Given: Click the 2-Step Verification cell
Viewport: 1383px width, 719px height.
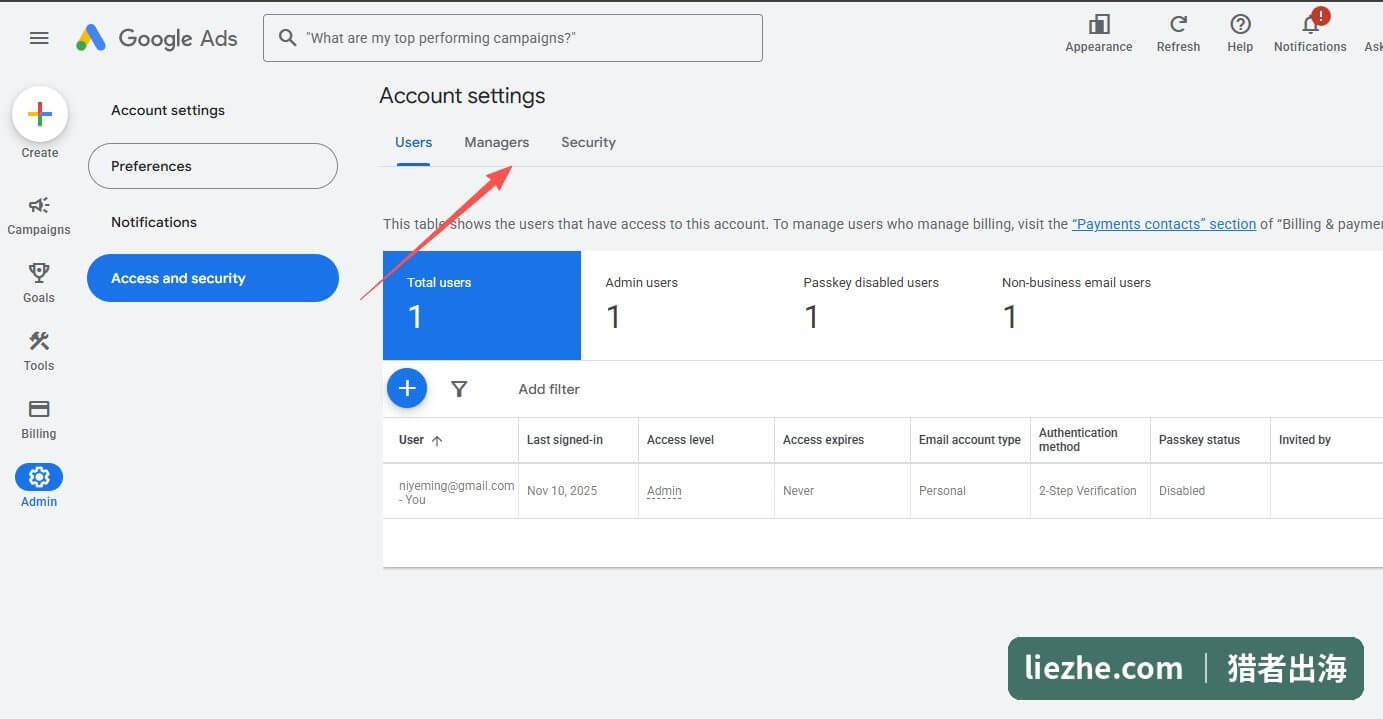Looking at the screenshot, I should (1088, 491).
